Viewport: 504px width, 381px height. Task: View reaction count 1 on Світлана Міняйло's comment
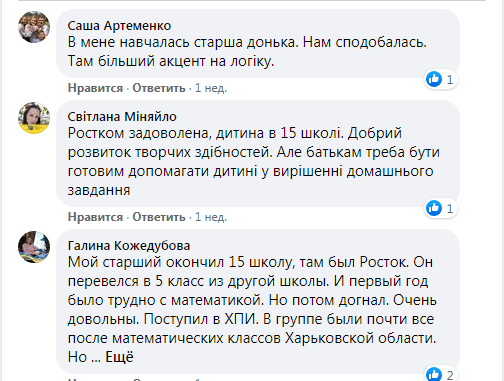pyautogui.click(x=450, y=209)
